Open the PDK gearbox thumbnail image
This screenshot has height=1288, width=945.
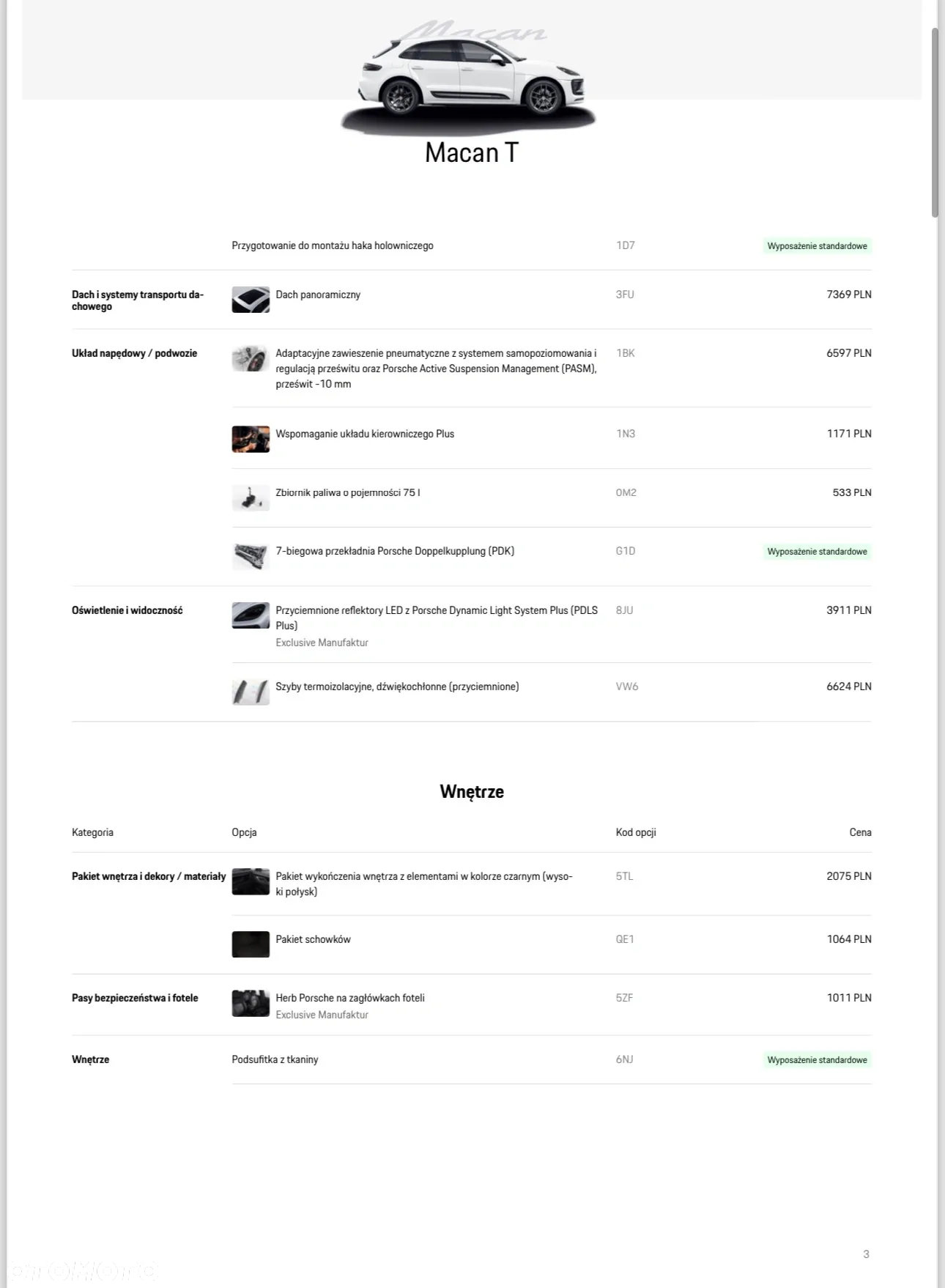(251, 556)
